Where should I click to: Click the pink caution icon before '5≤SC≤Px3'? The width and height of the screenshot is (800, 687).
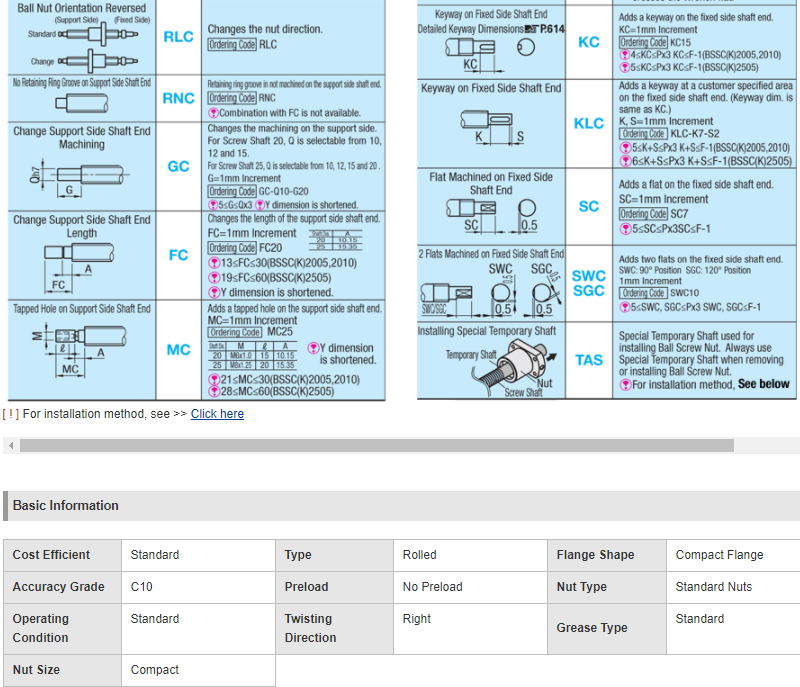pos(625,229)
